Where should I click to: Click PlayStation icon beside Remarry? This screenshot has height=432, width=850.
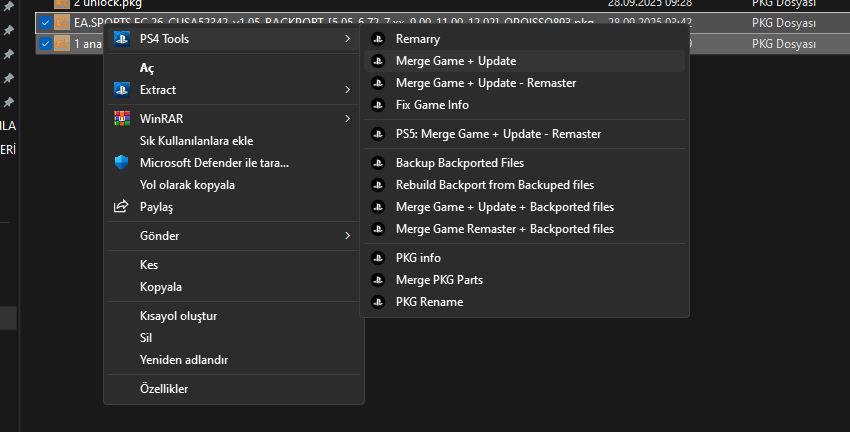pyautogui.click(x=377, y=39)
